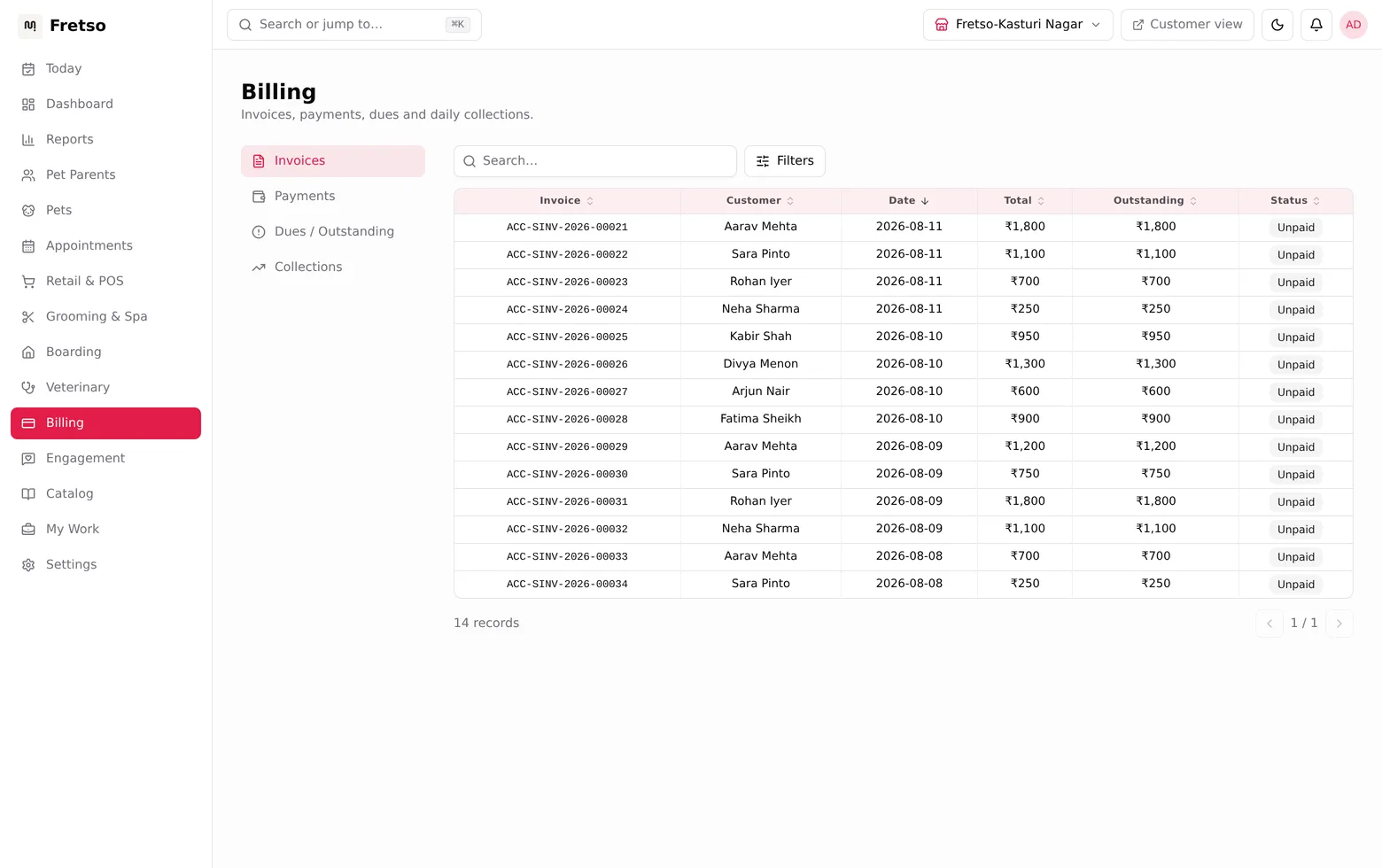Click customer Kabir Shah
The width and height of the screenshot is (1382, 868).
tap(761, 337)
